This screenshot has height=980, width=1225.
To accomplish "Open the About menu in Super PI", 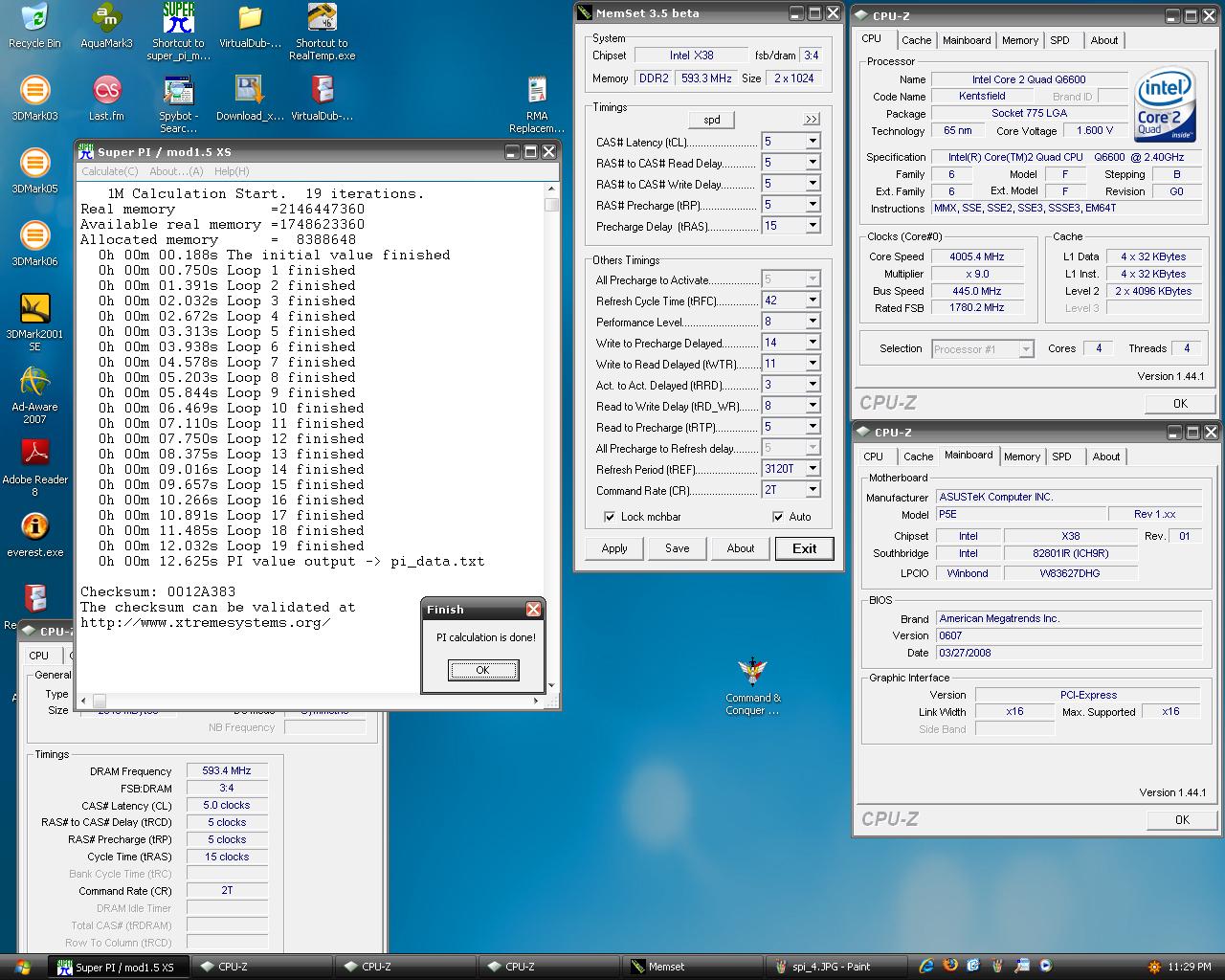I will (x=176, y=171).
